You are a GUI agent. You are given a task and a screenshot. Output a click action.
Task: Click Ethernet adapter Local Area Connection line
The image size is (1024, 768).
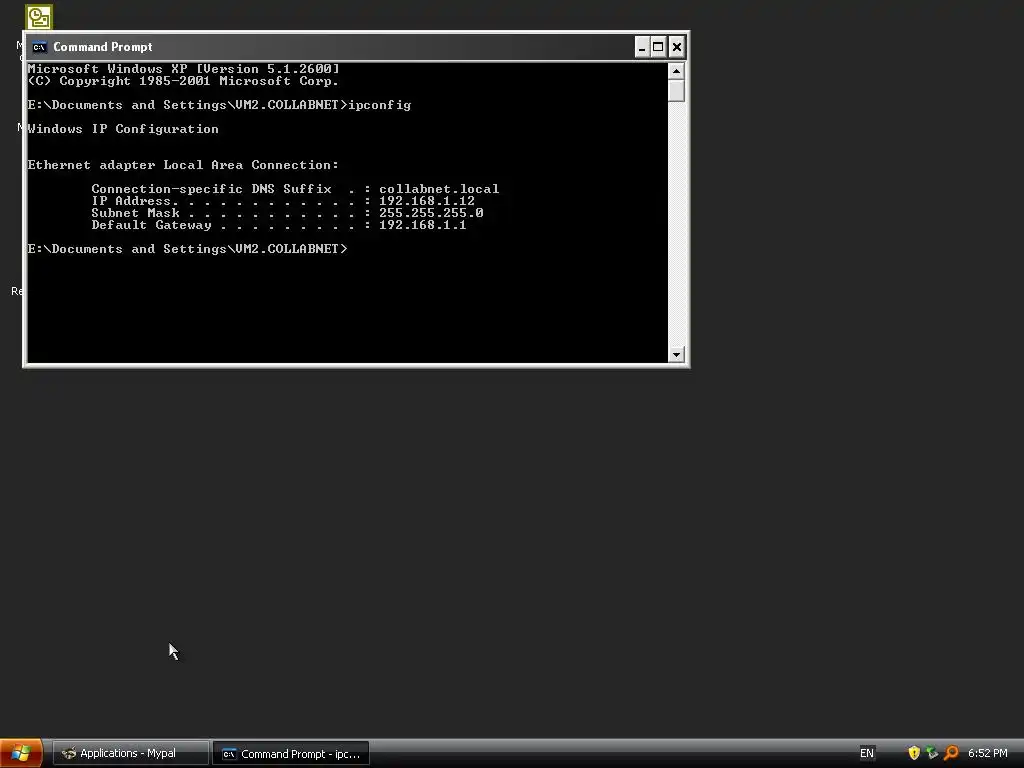[x=183, y=165]
